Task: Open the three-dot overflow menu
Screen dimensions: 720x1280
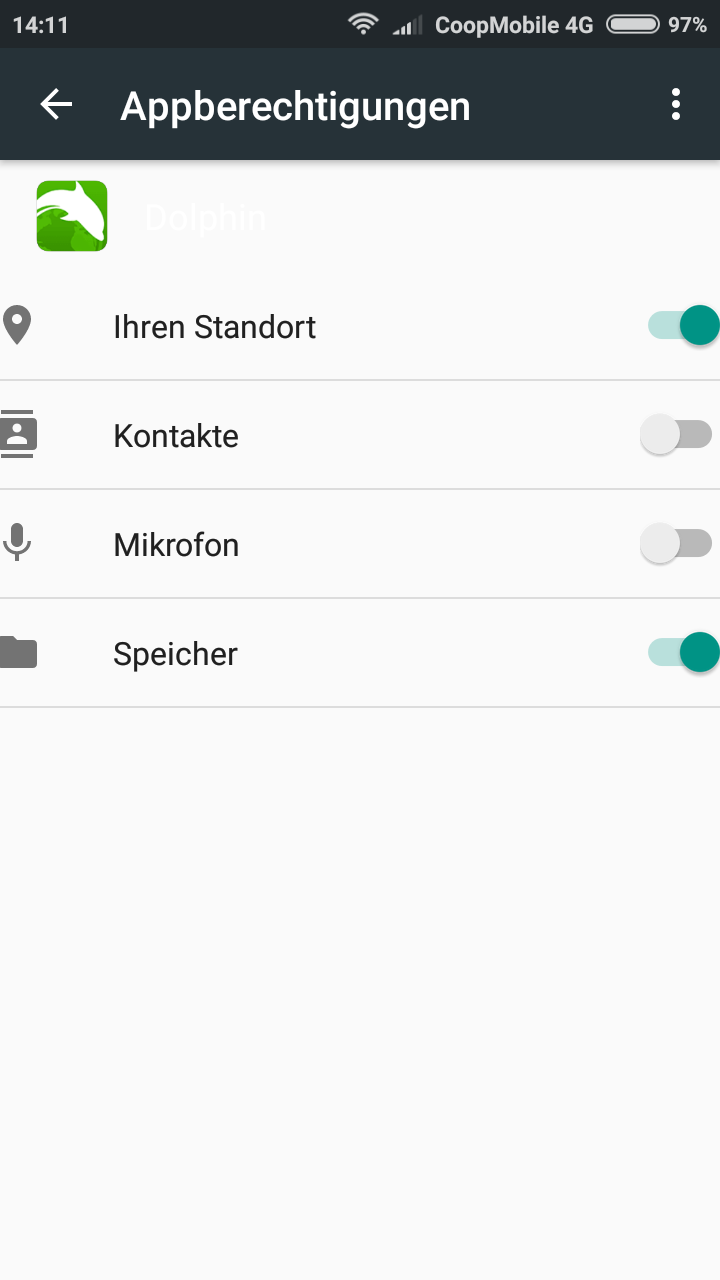Action: pos(676,105)
